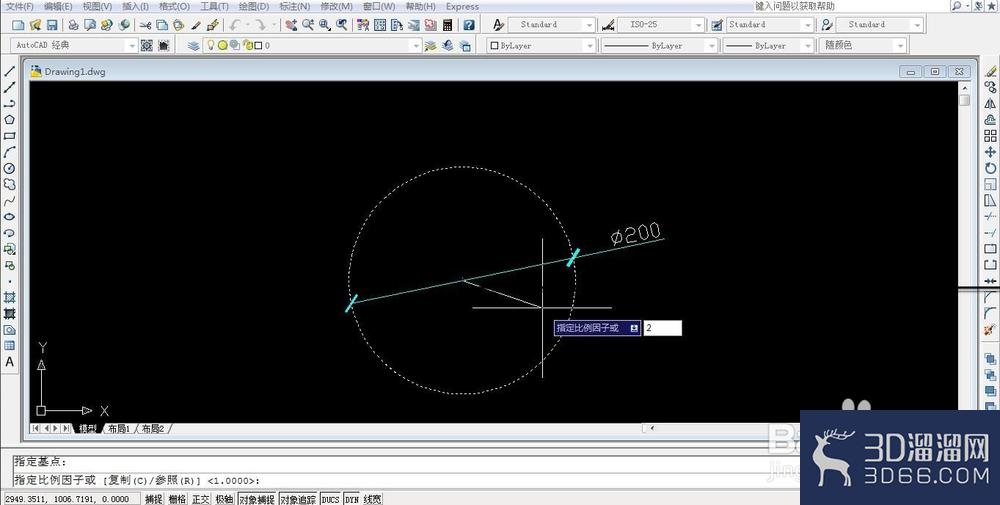
Task: Select the Move tool in modify toolbar
Action: 990,152
